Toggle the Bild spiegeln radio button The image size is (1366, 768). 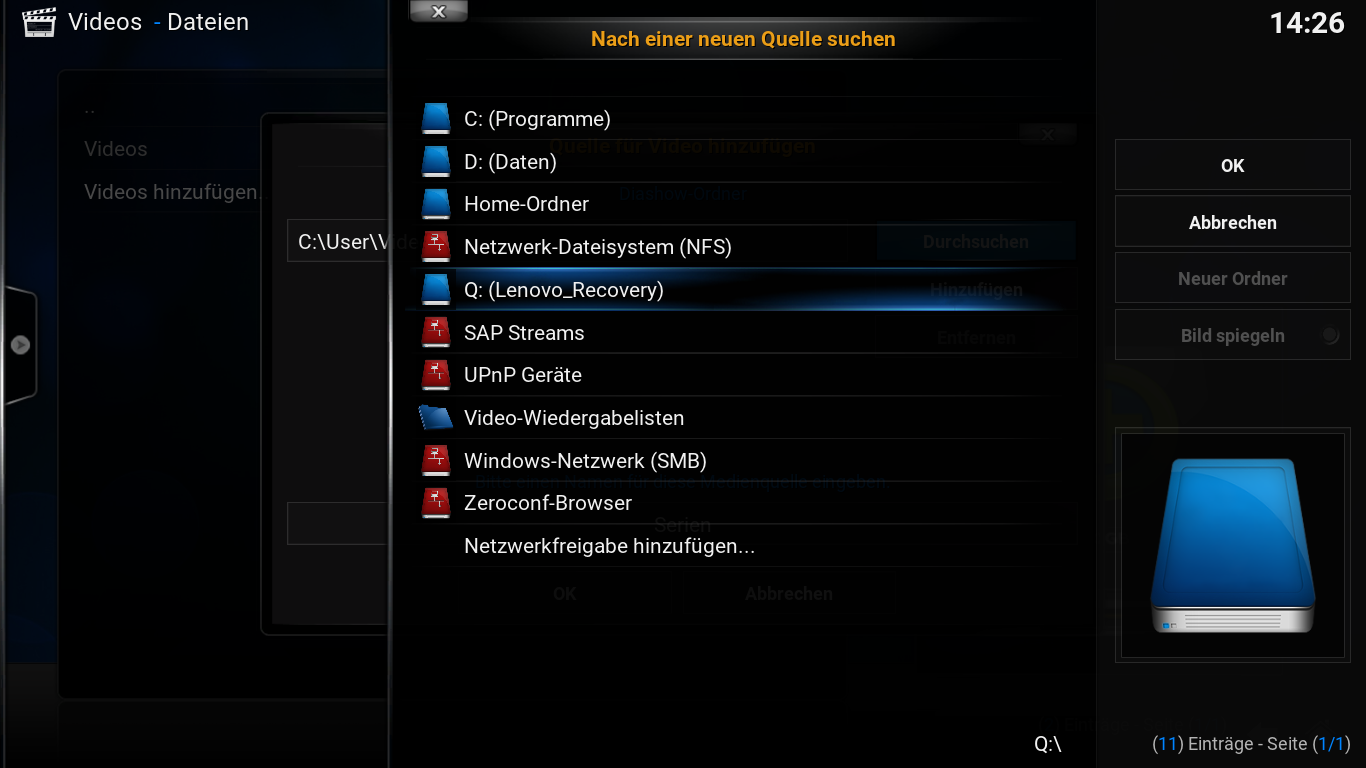(1330, 336)
